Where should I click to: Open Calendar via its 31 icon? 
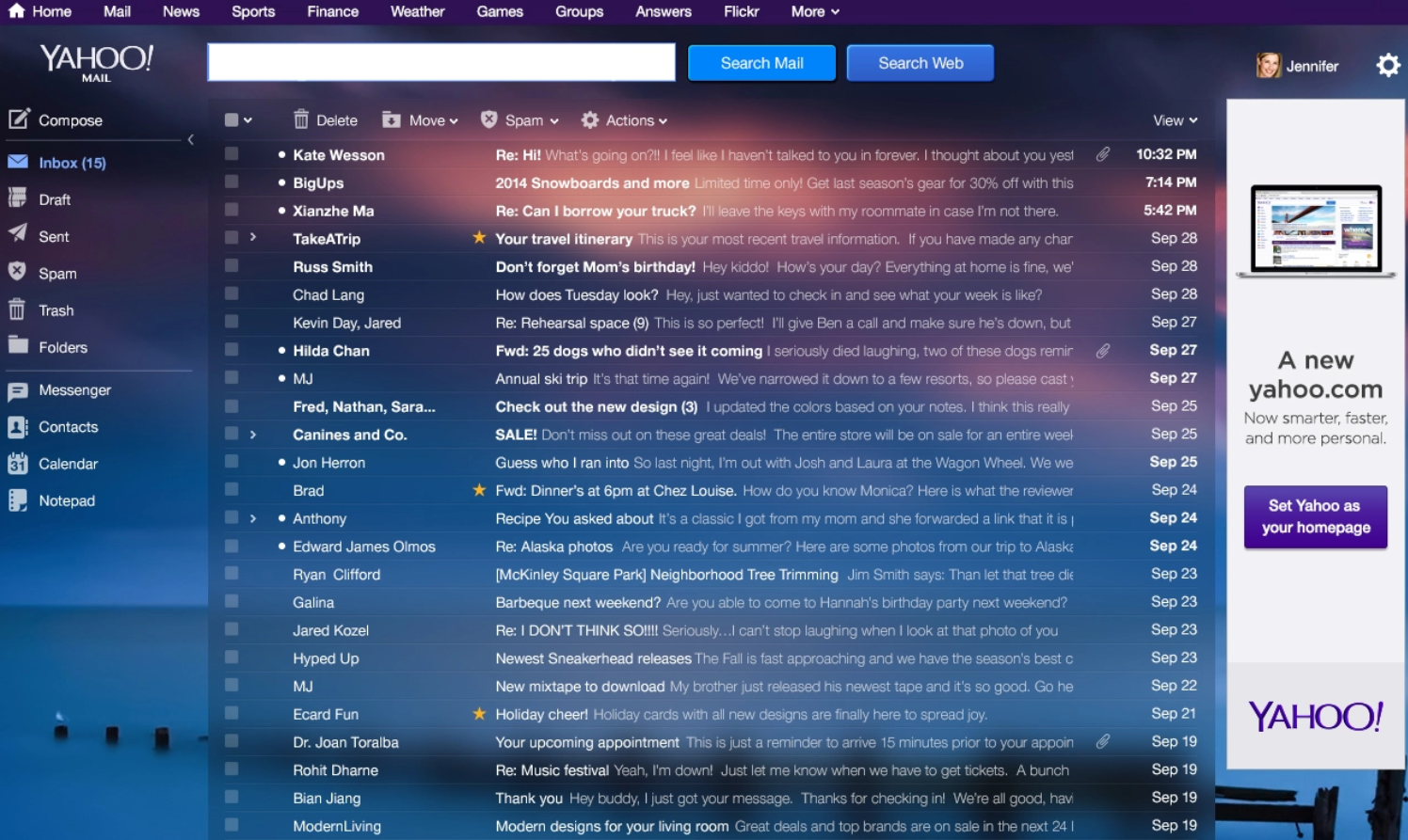18,464
